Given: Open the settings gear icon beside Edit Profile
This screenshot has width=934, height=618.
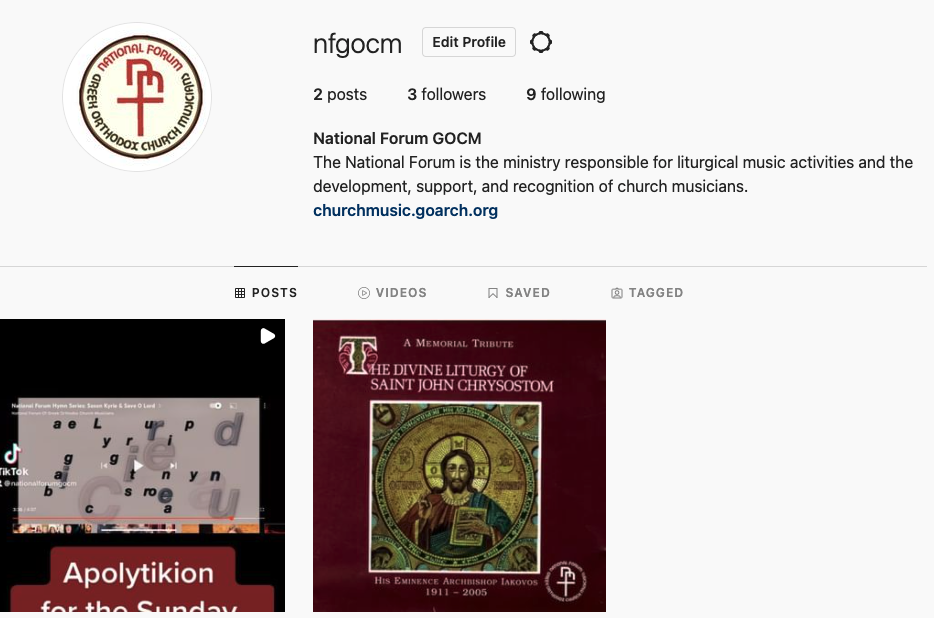Looking at the screenshot, I should [x=541, y=42].
